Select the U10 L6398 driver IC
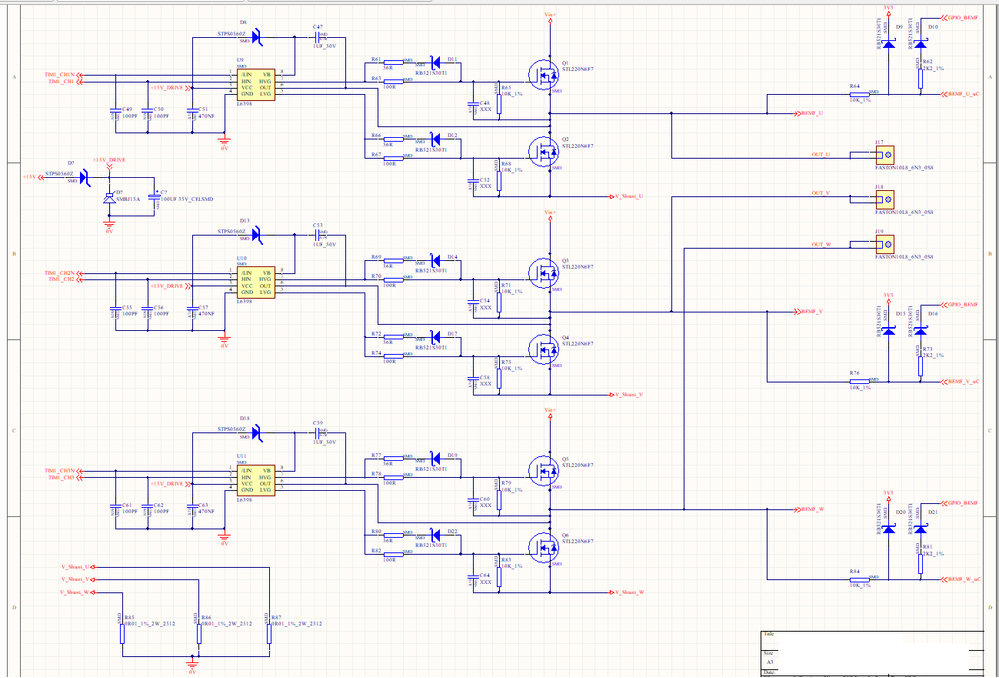 pyautogui.click(x=256, y=282)
